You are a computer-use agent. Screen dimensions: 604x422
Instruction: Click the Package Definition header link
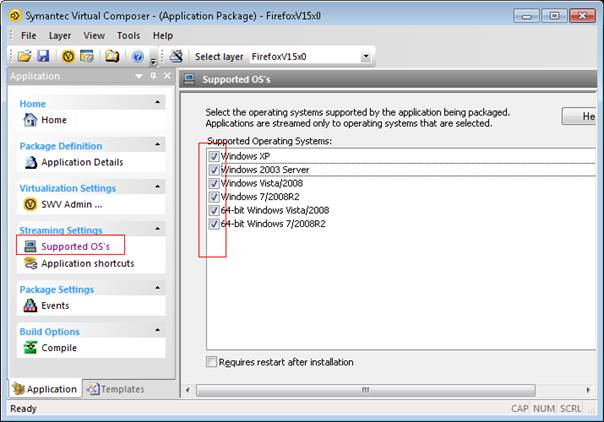click(61, 146)
